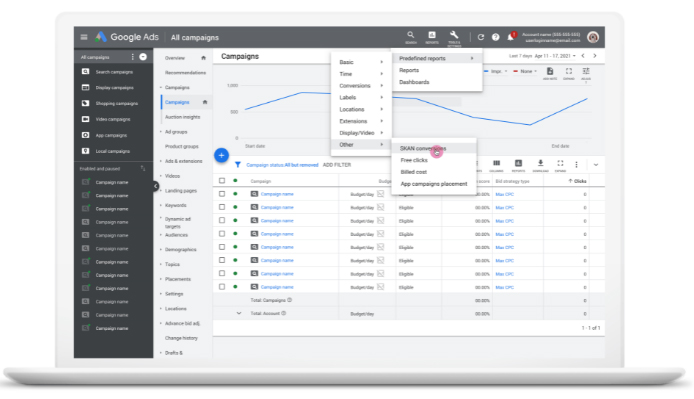
Task: Click info icon next to Total Campaigns
Action: (290, 300)
